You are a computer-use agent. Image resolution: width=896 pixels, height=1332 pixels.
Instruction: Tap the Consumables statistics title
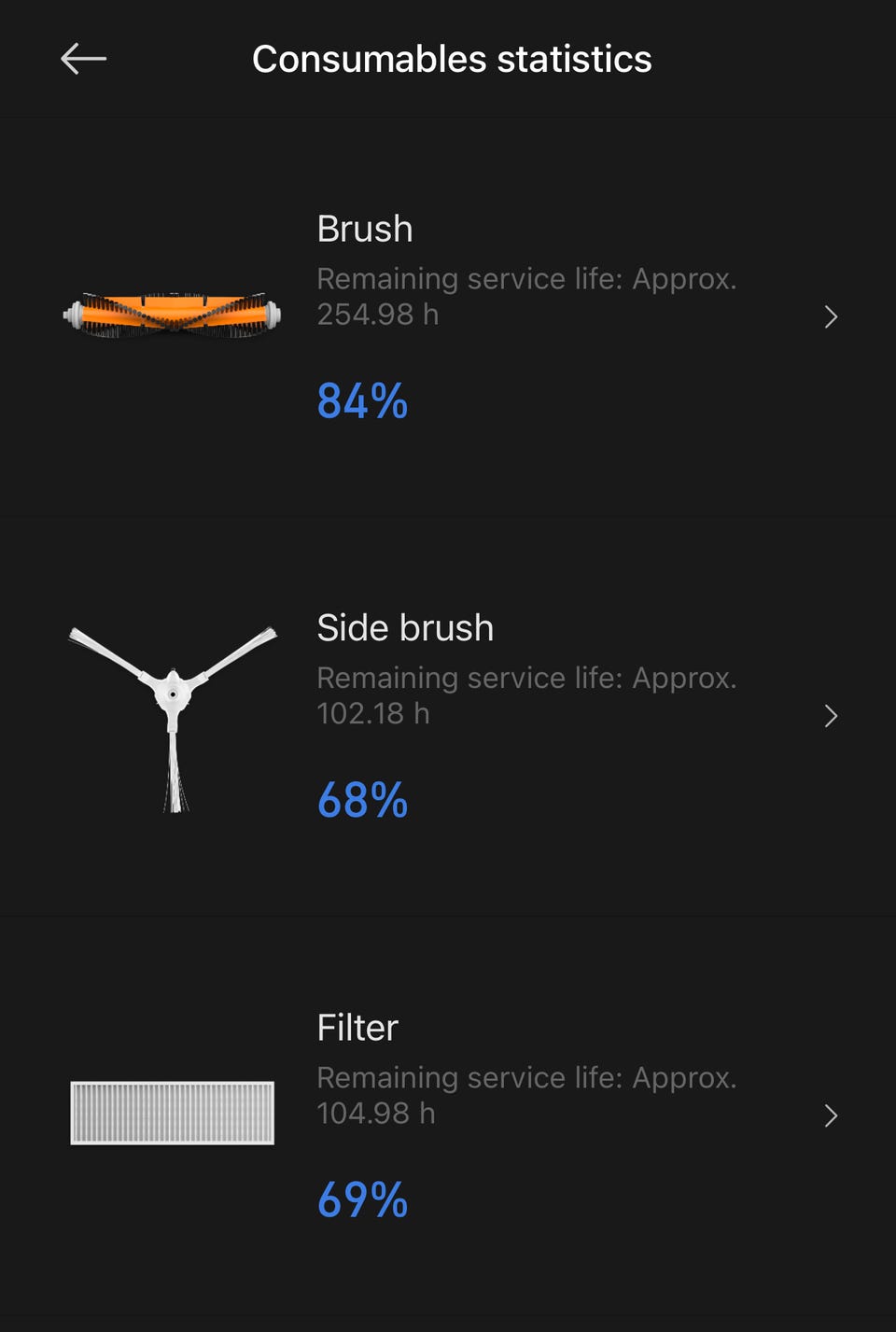point(452,59)
